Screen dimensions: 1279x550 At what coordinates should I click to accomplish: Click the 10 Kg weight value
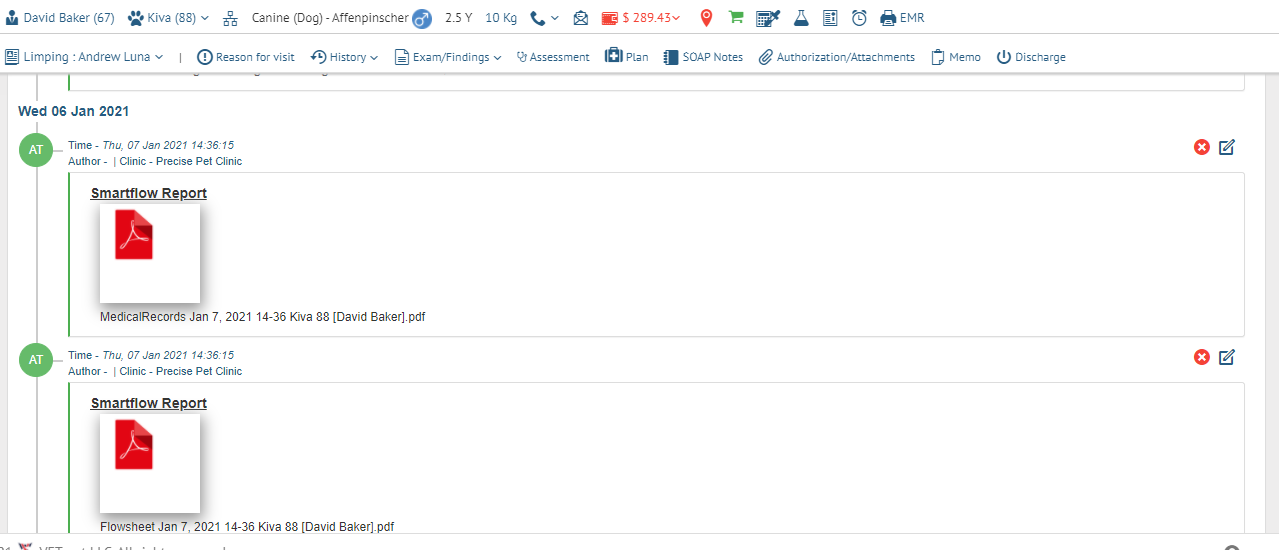coord(501,18)
